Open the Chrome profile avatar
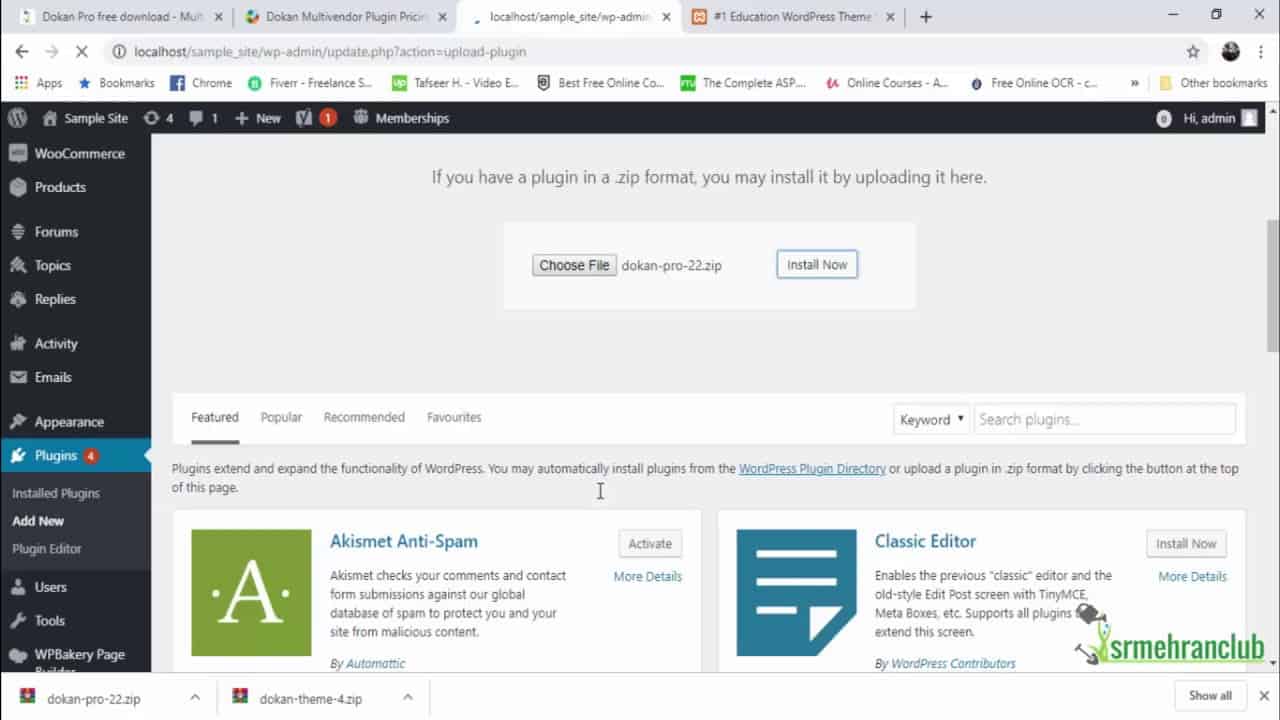 1231,51
